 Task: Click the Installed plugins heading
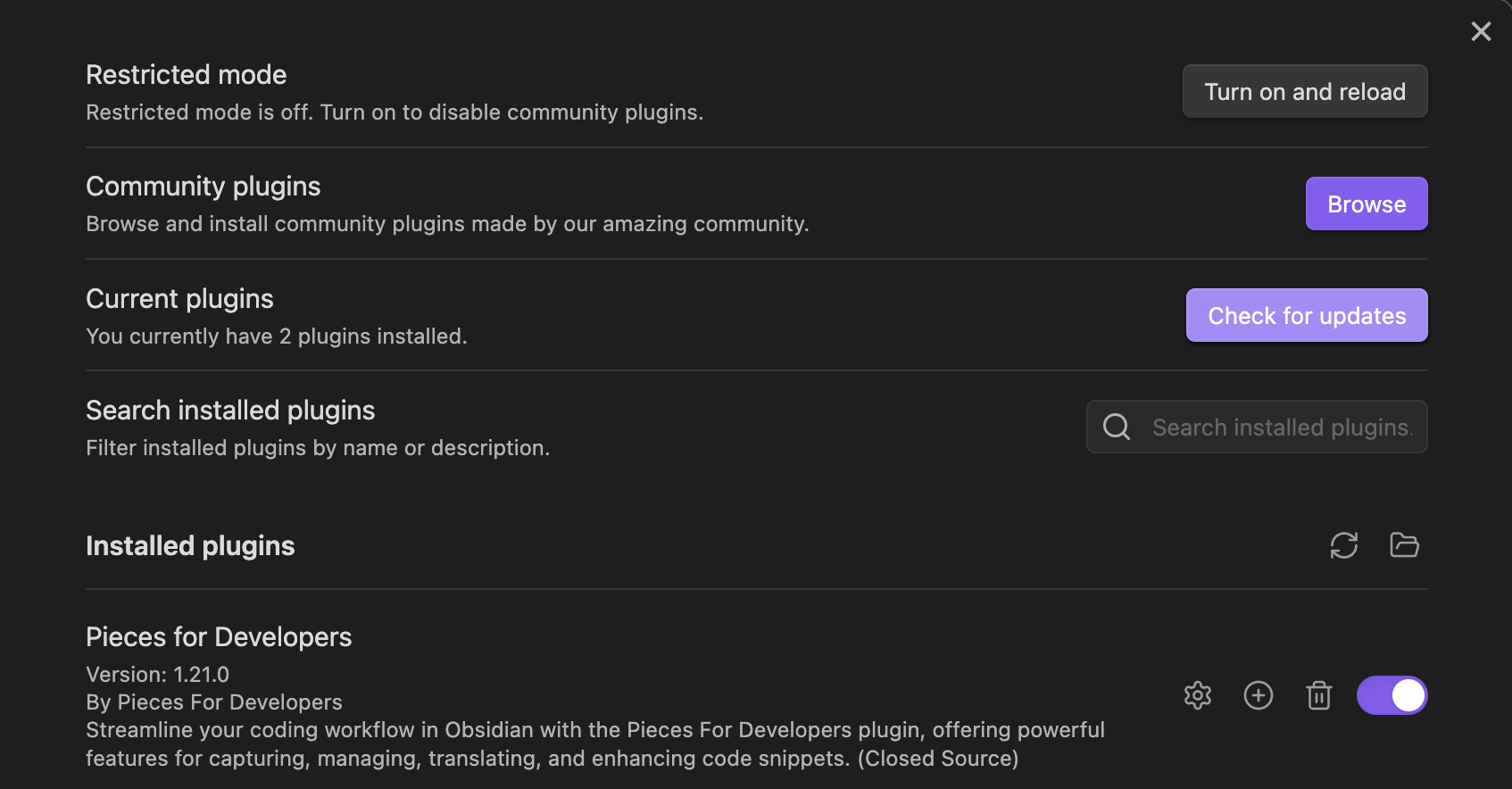[190, 546]
